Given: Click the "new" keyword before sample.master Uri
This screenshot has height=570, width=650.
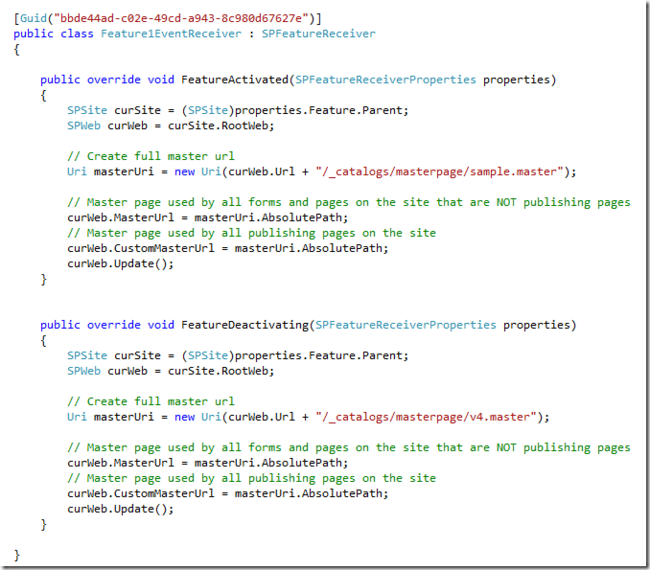Looking at the screenshot, I should click(184, 172).
